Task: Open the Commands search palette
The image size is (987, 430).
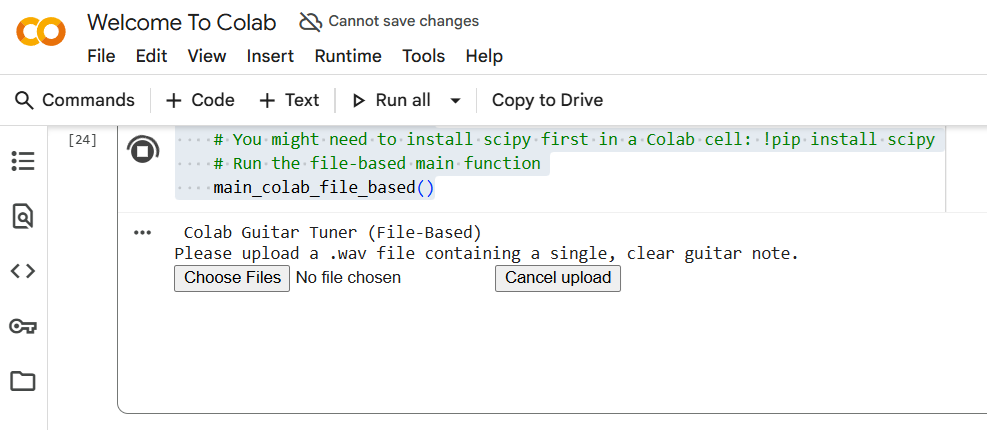Action: (75, 100)
